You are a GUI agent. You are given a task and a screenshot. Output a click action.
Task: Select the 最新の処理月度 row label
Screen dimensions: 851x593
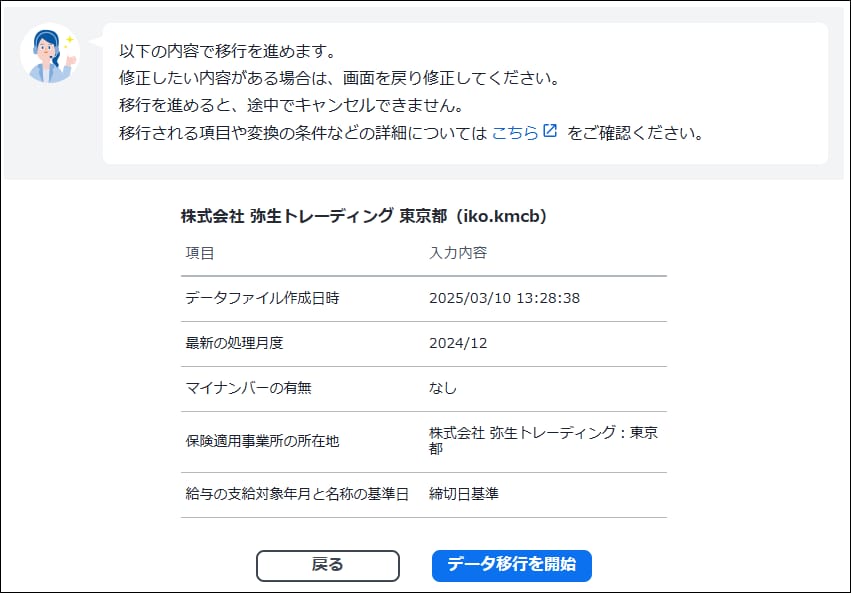pos(234,343)
